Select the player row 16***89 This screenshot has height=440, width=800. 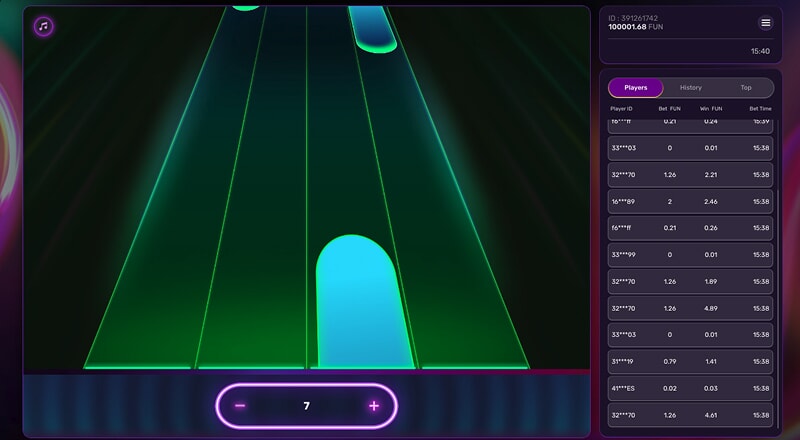tap(690, 201)
